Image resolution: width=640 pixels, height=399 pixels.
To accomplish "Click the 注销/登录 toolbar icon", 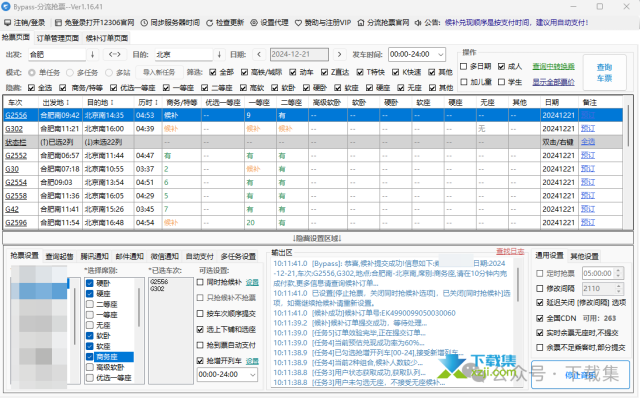I will click(x=7, y=23).
